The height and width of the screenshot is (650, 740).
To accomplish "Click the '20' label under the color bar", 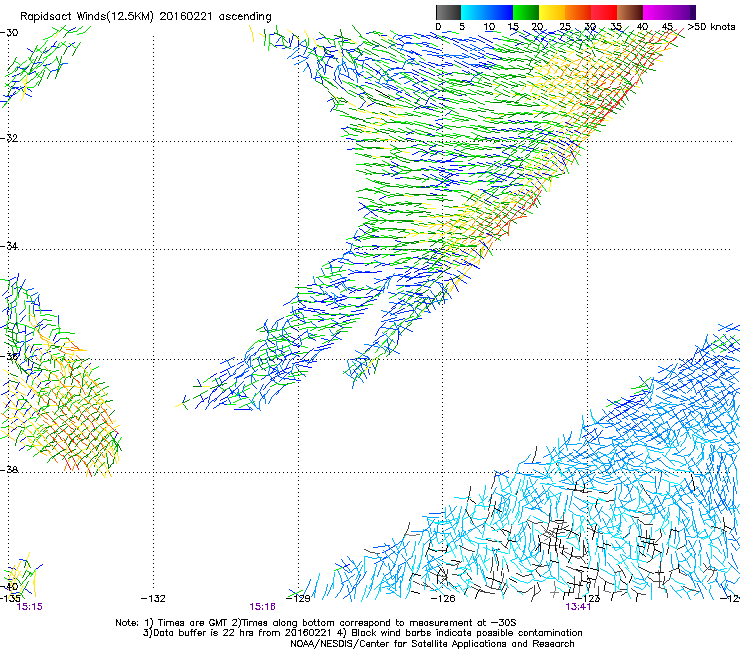I will pos(537,27).
